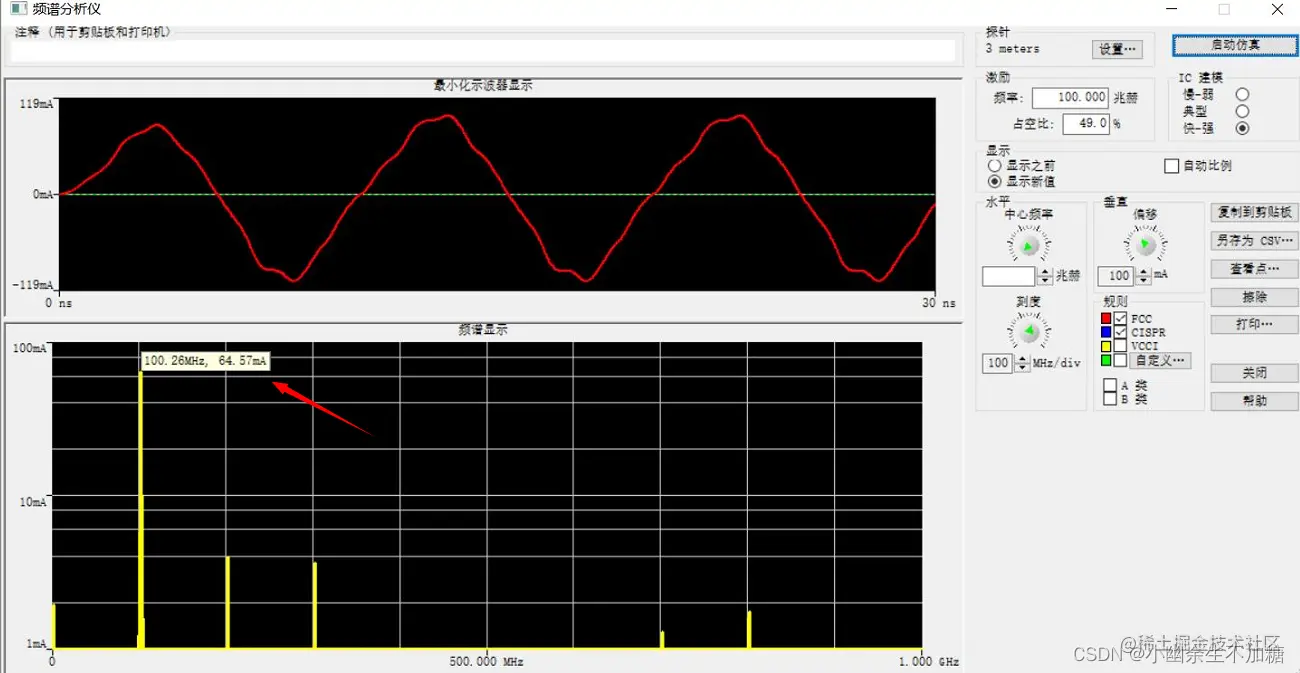Open the 自定义 custom rules button
The image size is (1300, 673).
tap(1160, 360)
